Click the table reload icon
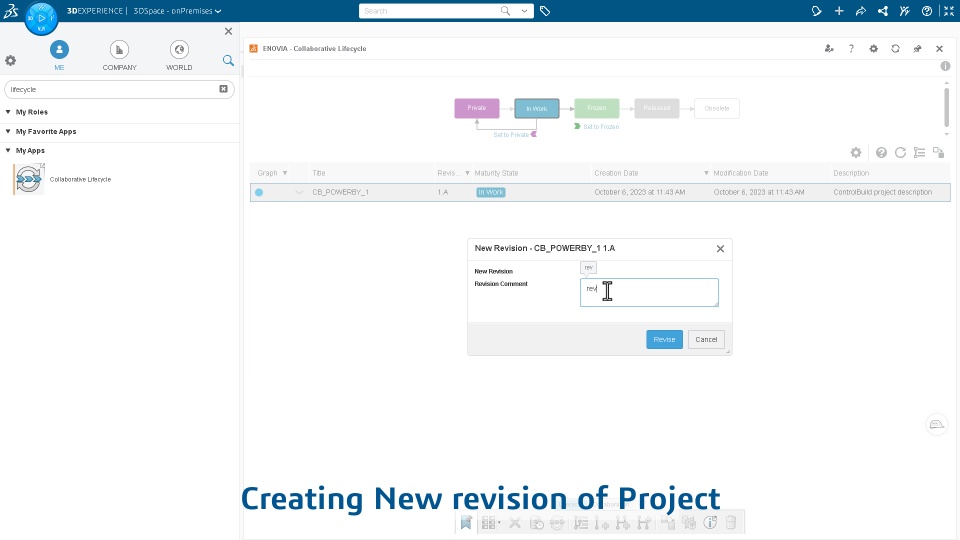960x540 pixels. tap(900, 152)
